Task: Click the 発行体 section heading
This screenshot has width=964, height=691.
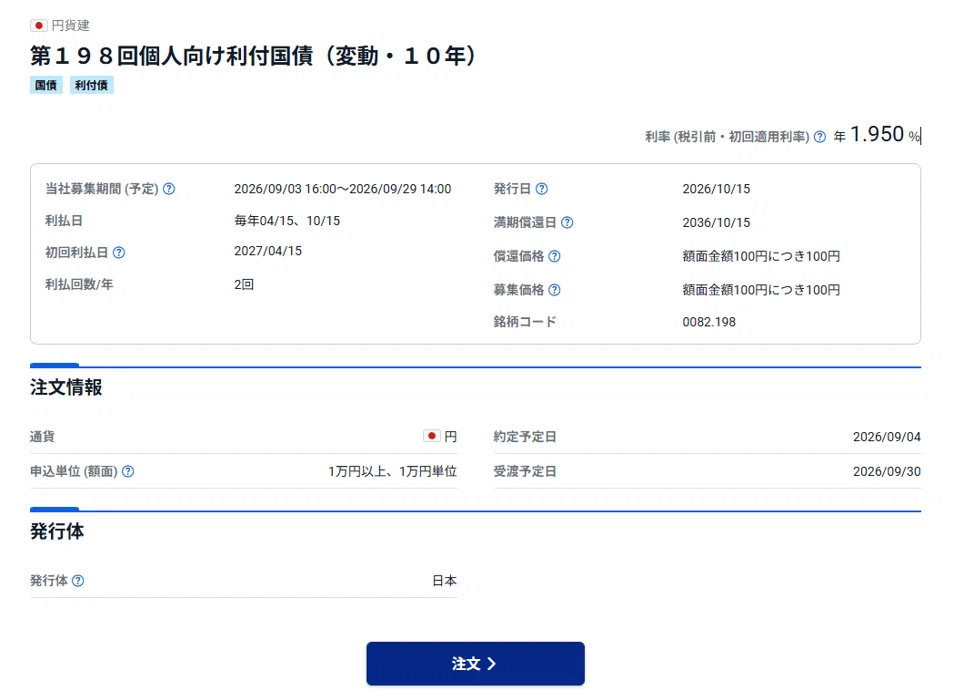Action: click(57, 531)
